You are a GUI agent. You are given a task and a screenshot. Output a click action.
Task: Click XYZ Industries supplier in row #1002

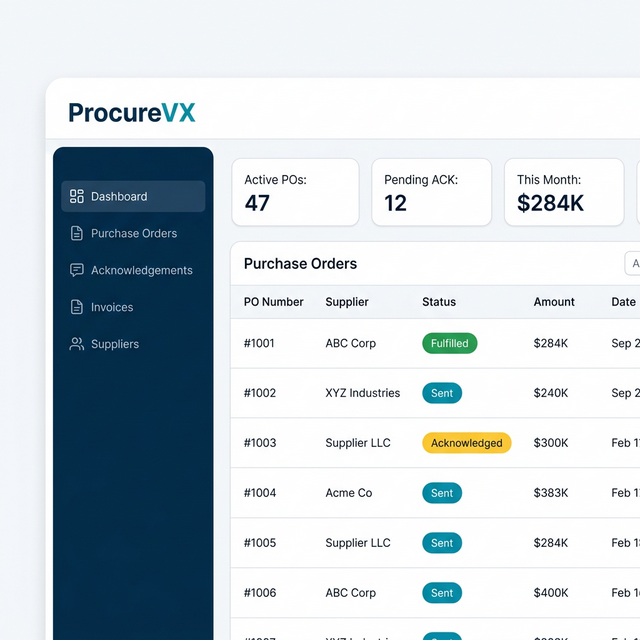(362, 393)
